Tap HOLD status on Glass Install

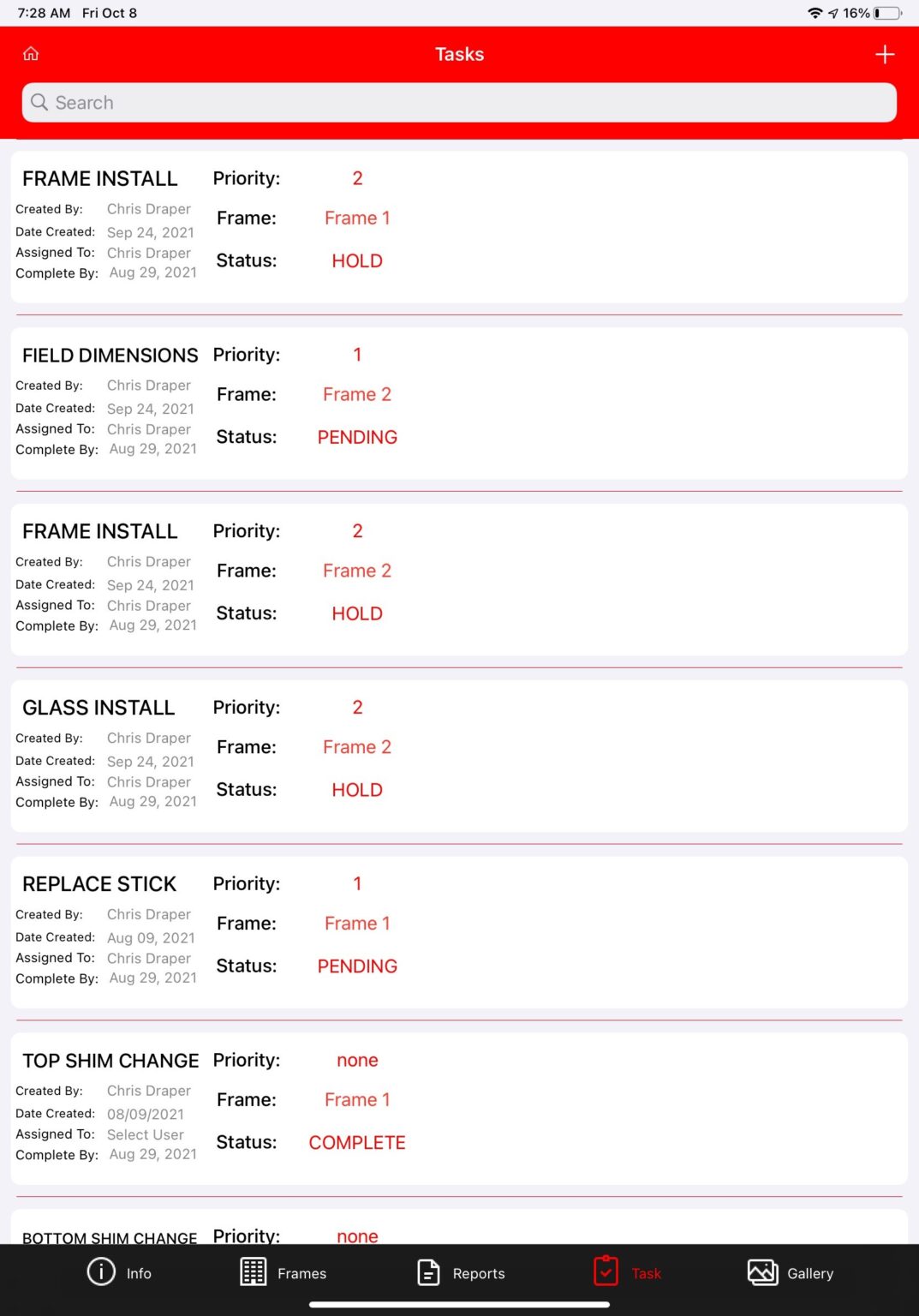pyautogui.click(x=357, y=790)
